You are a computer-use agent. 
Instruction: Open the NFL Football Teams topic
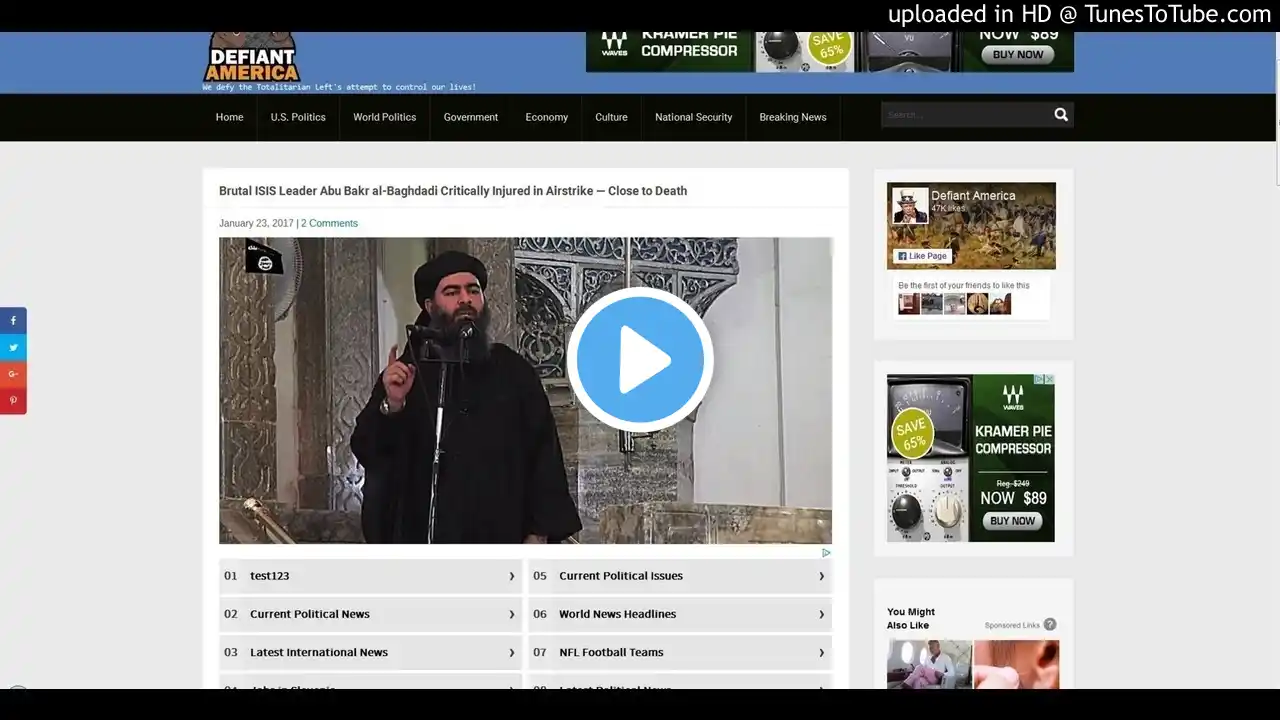(611, 652)
